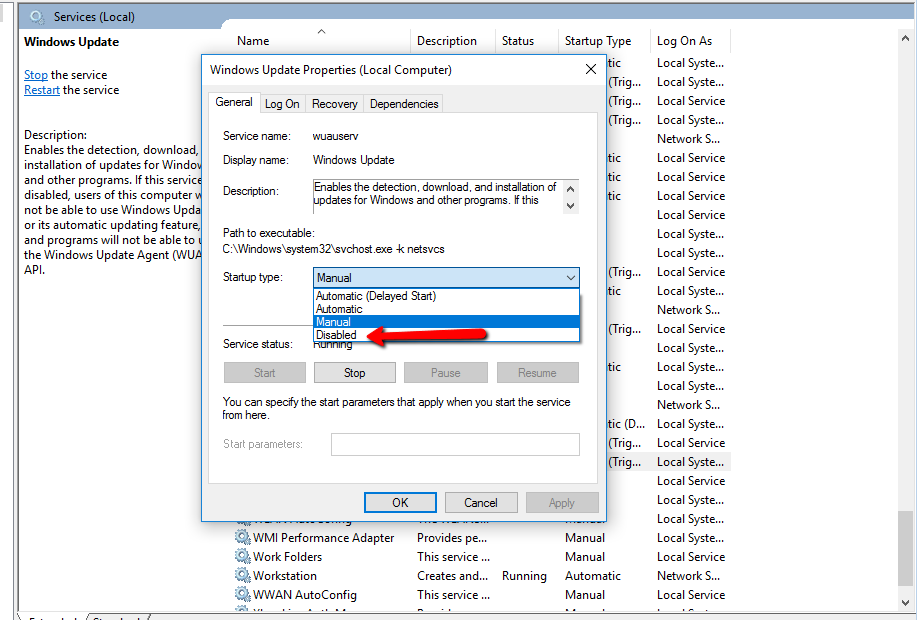Image resolution: width=917 pixels, height=620 pixels.
Task: Click the Work Folders service gear icon
Action: tap(242, 556)
